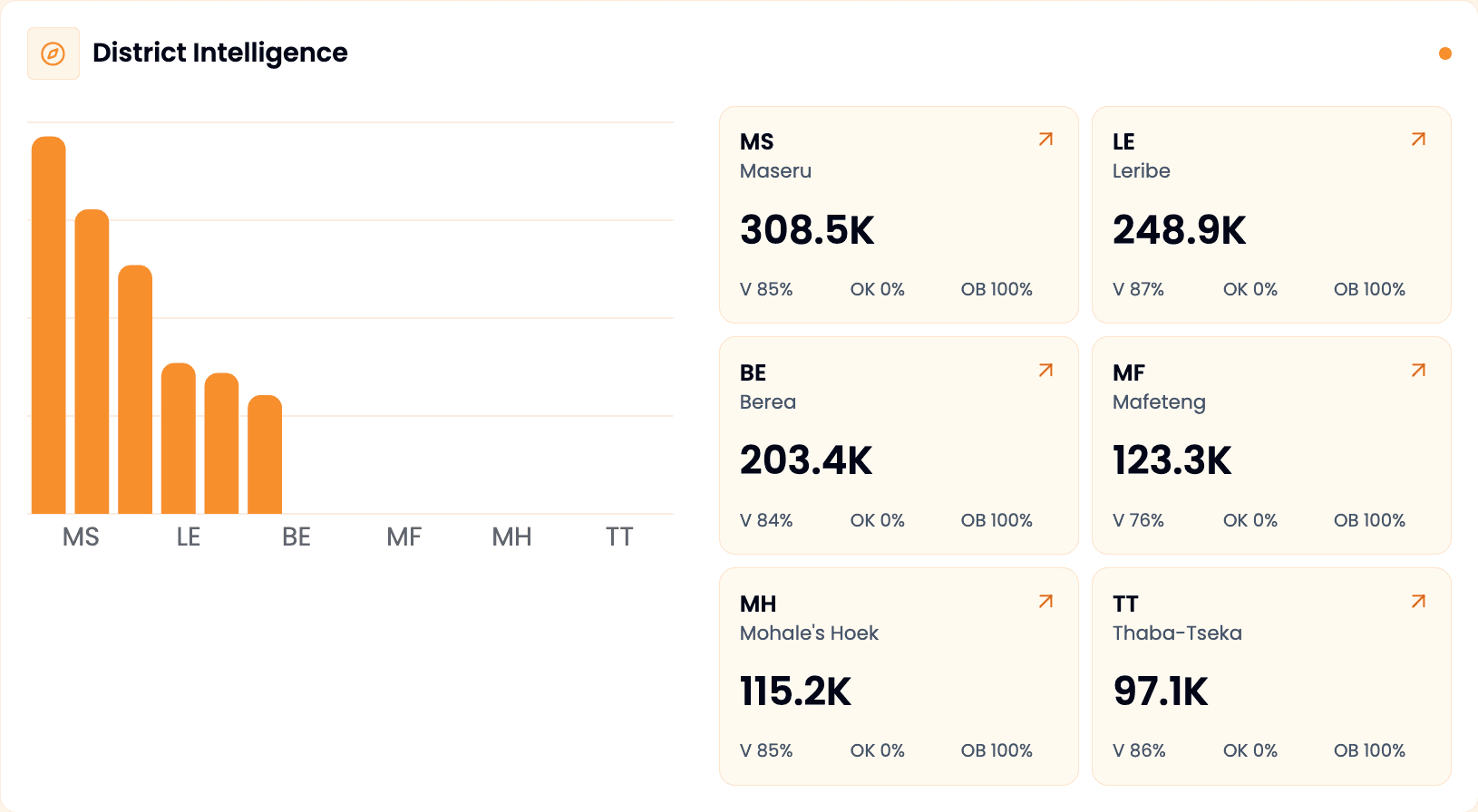Select the second tallest chart bar
Screen dimensions: 1478x812
[x=92, y=362]
